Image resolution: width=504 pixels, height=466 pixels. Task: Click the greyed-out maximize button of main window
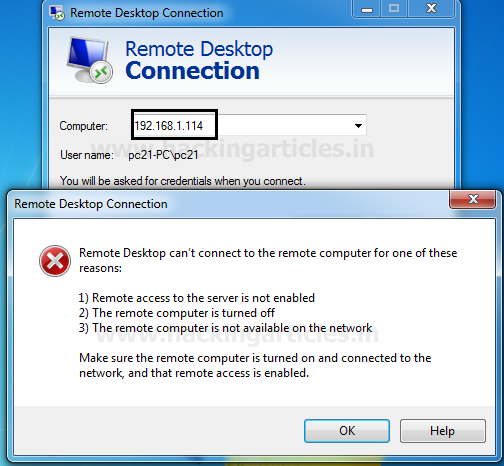click(x=394, y=9)
